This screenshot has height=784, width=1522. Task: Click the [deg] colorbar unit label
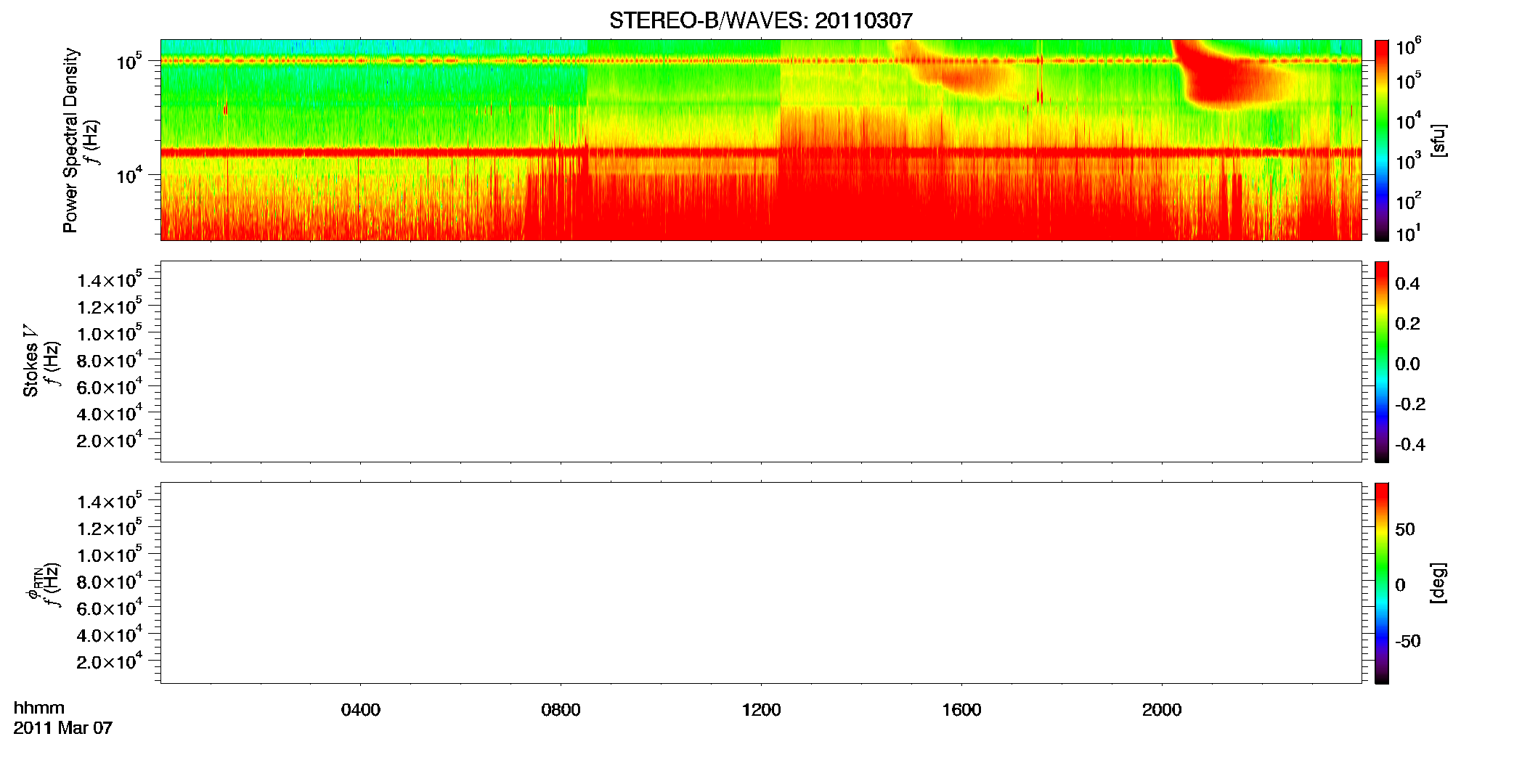click(x=1438, y=583)
